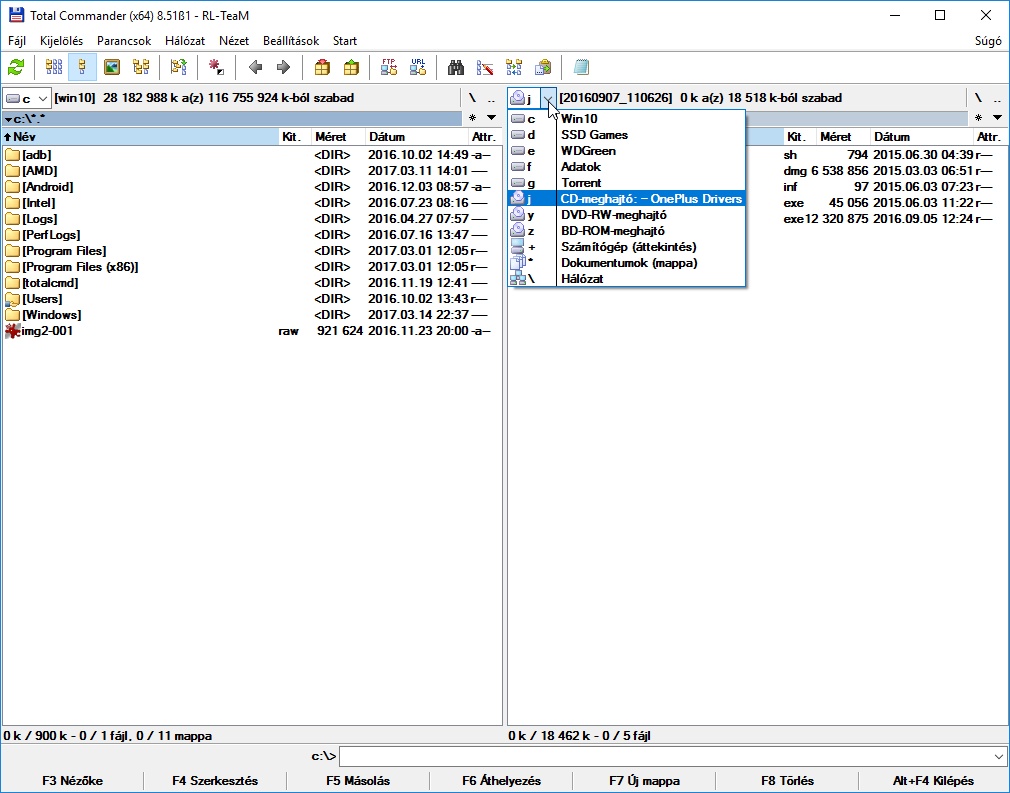Open Hálózat entry in the drive list
1010x793 pixels.
[627, 279]
